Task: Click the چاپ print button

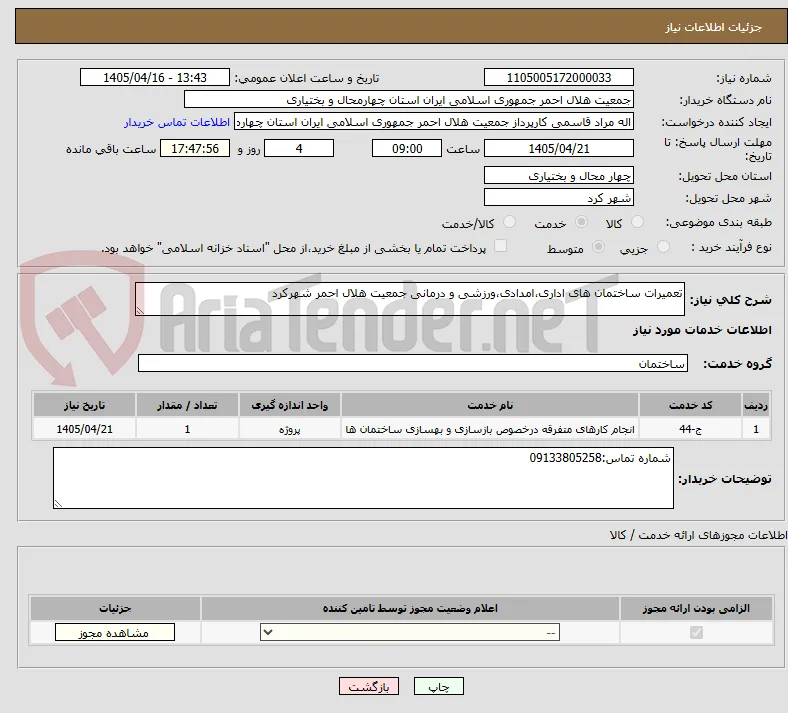Action: point(439,686)
